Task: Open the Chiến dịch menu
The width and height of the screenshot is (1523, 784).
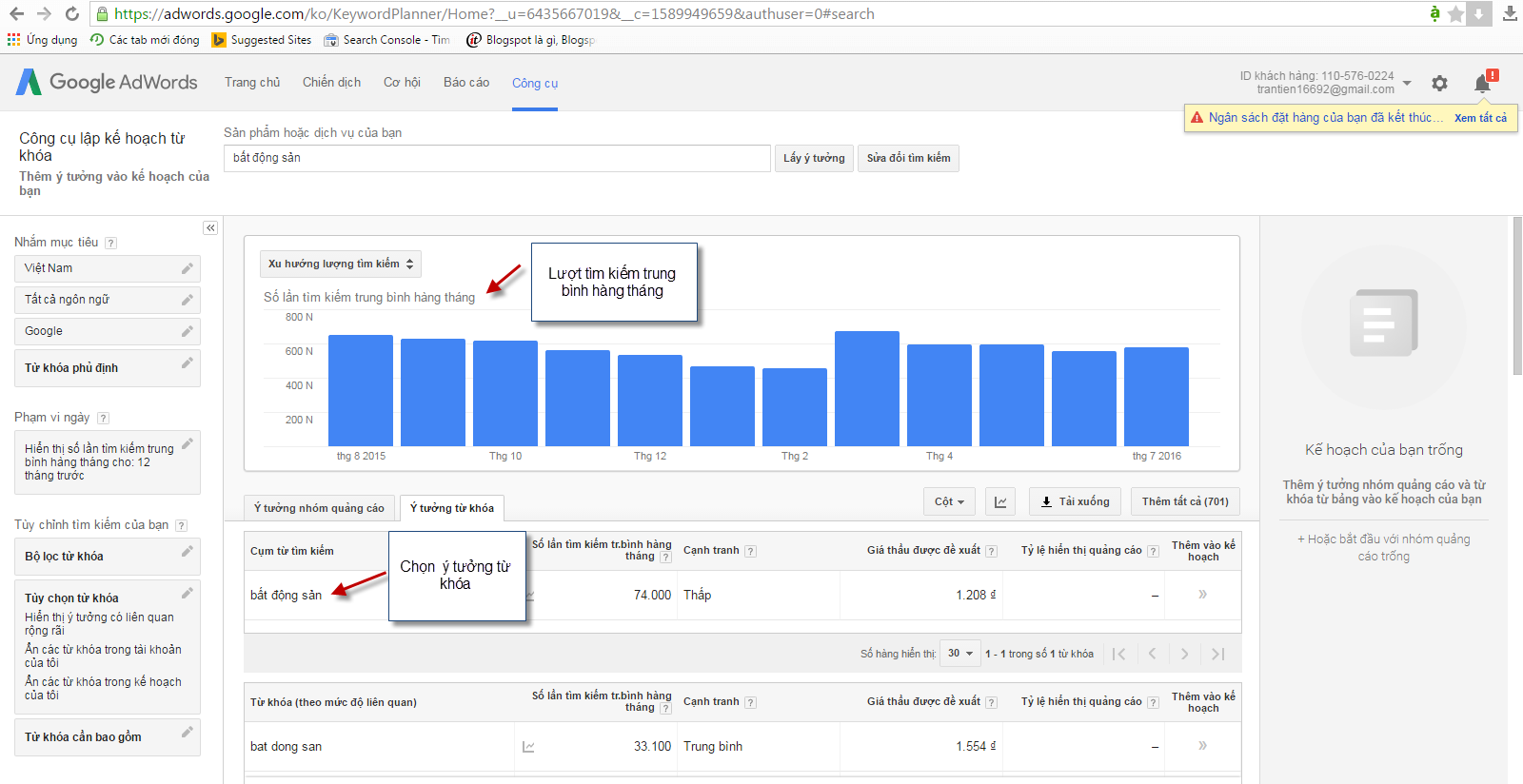Action: coord(331,83)
